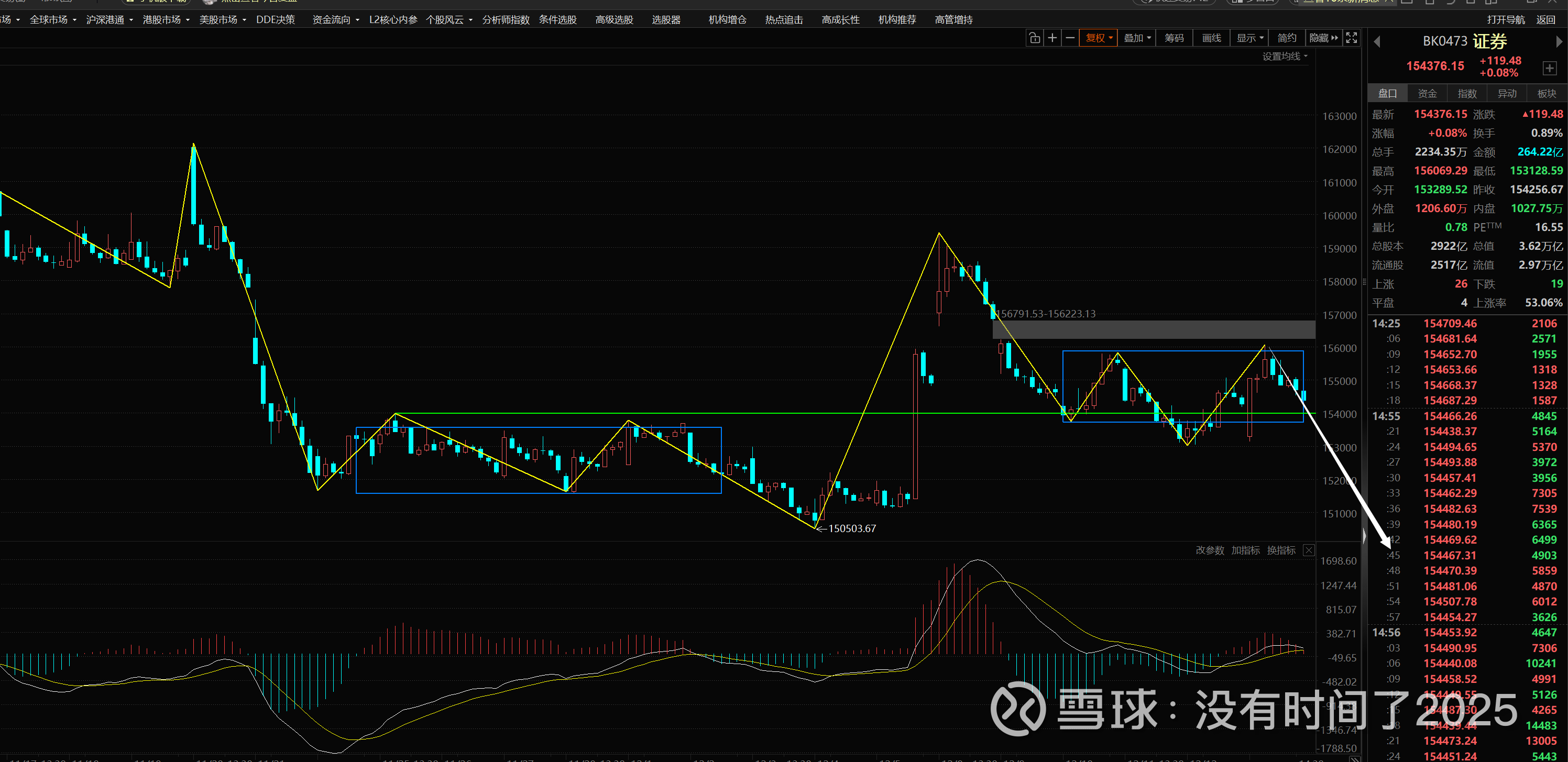
Task: Select 画线 drawing tool button
Action: coord(1211,38)
